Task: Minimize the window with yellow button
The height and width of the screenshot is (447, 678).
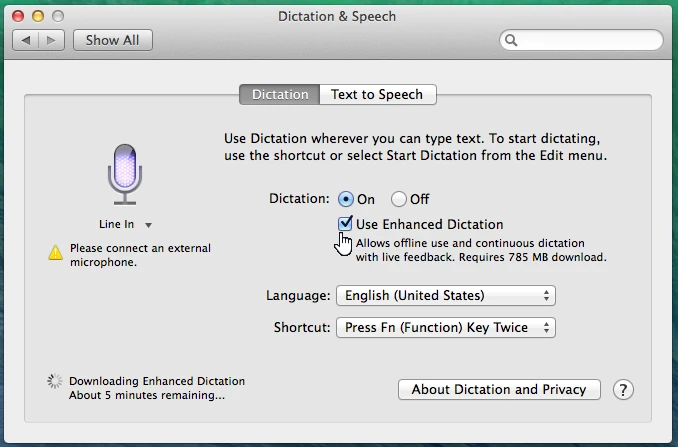Action: tap(38, 16)
